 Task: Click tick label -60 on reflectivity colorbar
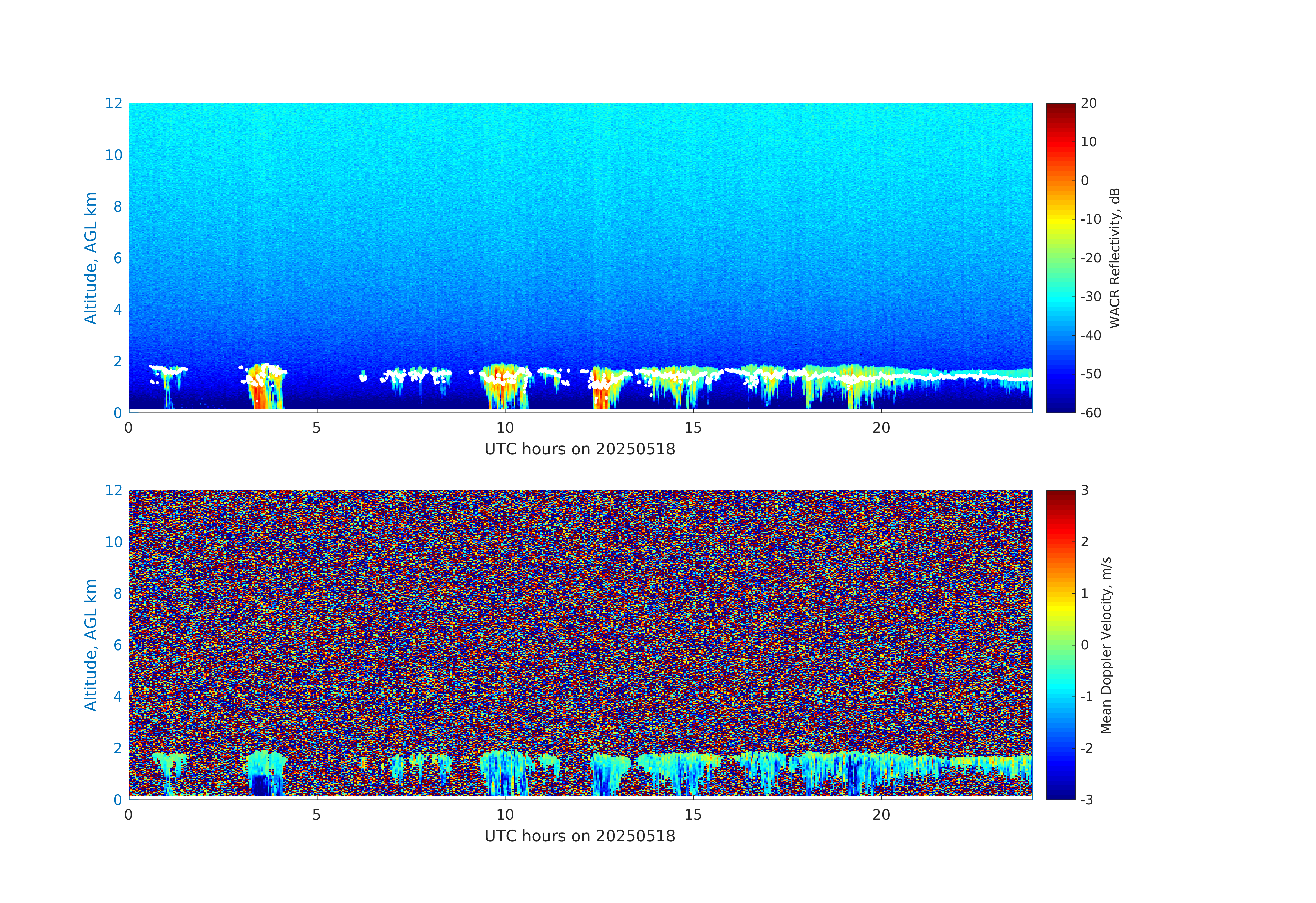click(x=1091, y=413)
